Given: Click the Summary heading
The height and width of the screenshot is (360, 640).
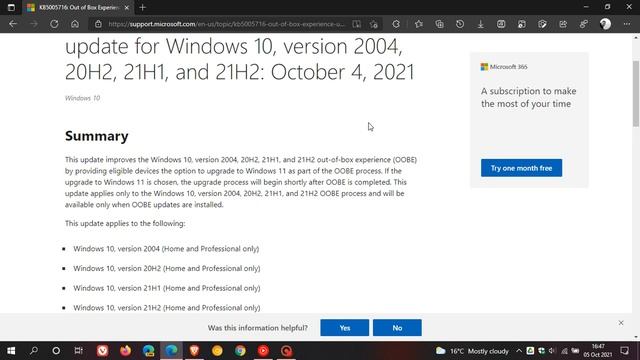Looking at the screenshot, I should (97, 136).
